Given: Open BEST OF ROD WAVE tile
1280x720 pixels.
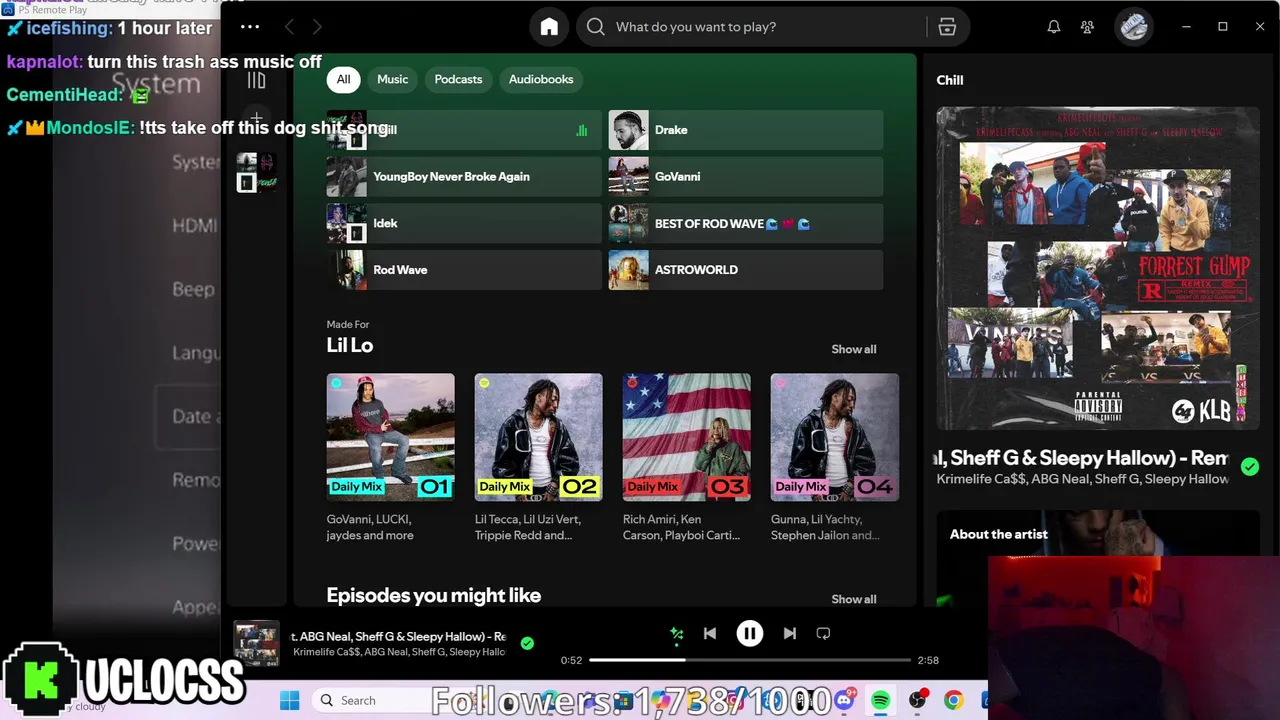Looking at the screenshot, I should [x=746, y=223].
